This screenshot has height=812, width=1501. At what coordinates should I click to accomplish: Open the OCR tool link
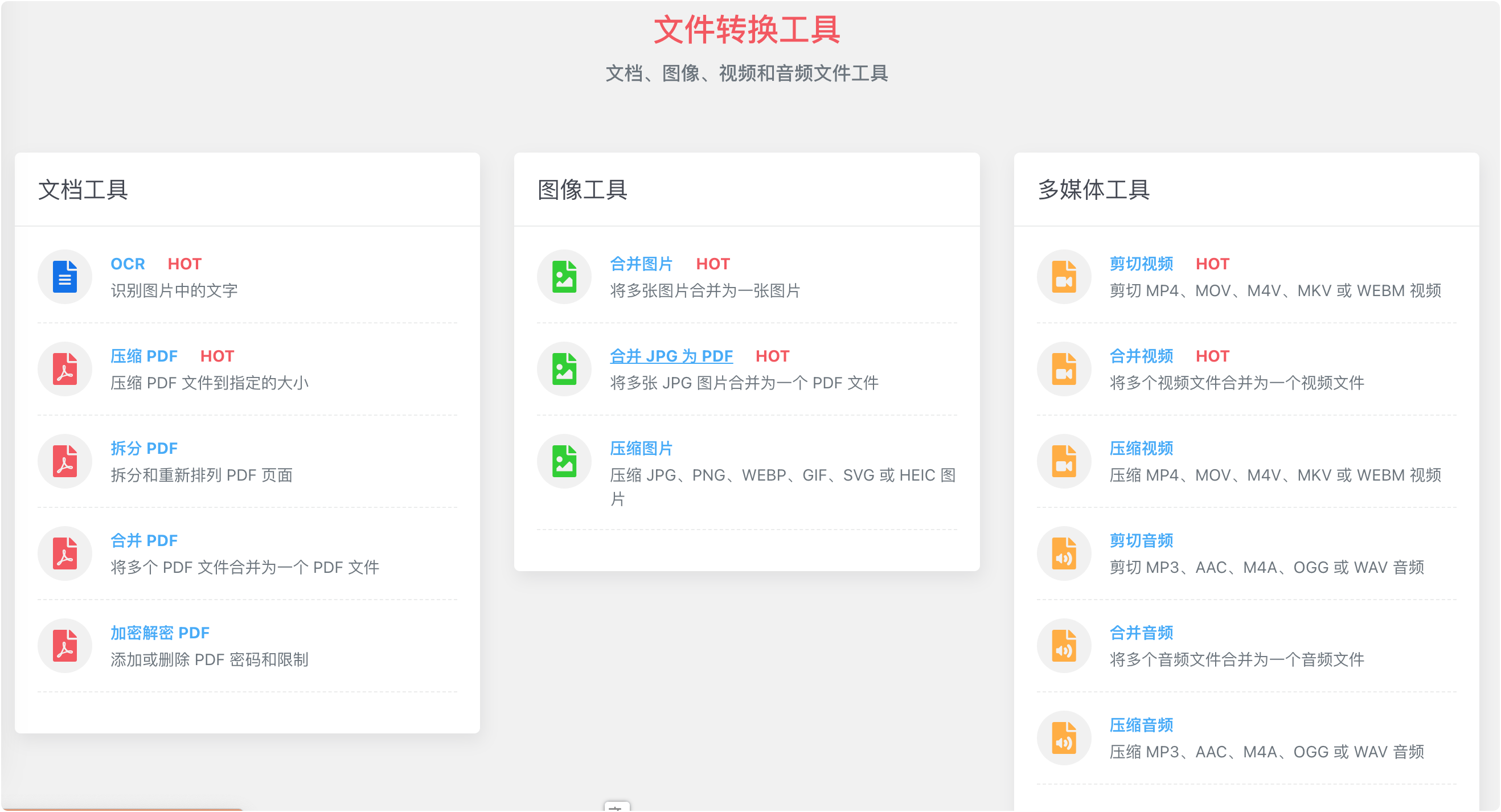click(128, 264)
